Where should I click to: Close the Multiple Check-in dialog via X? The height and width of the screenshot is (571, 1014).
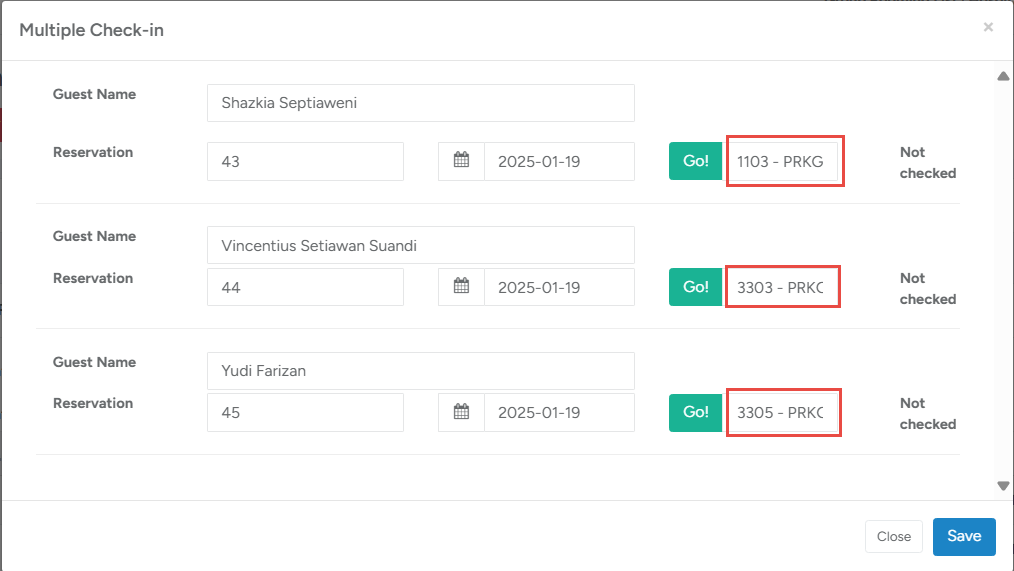point(988,28)
